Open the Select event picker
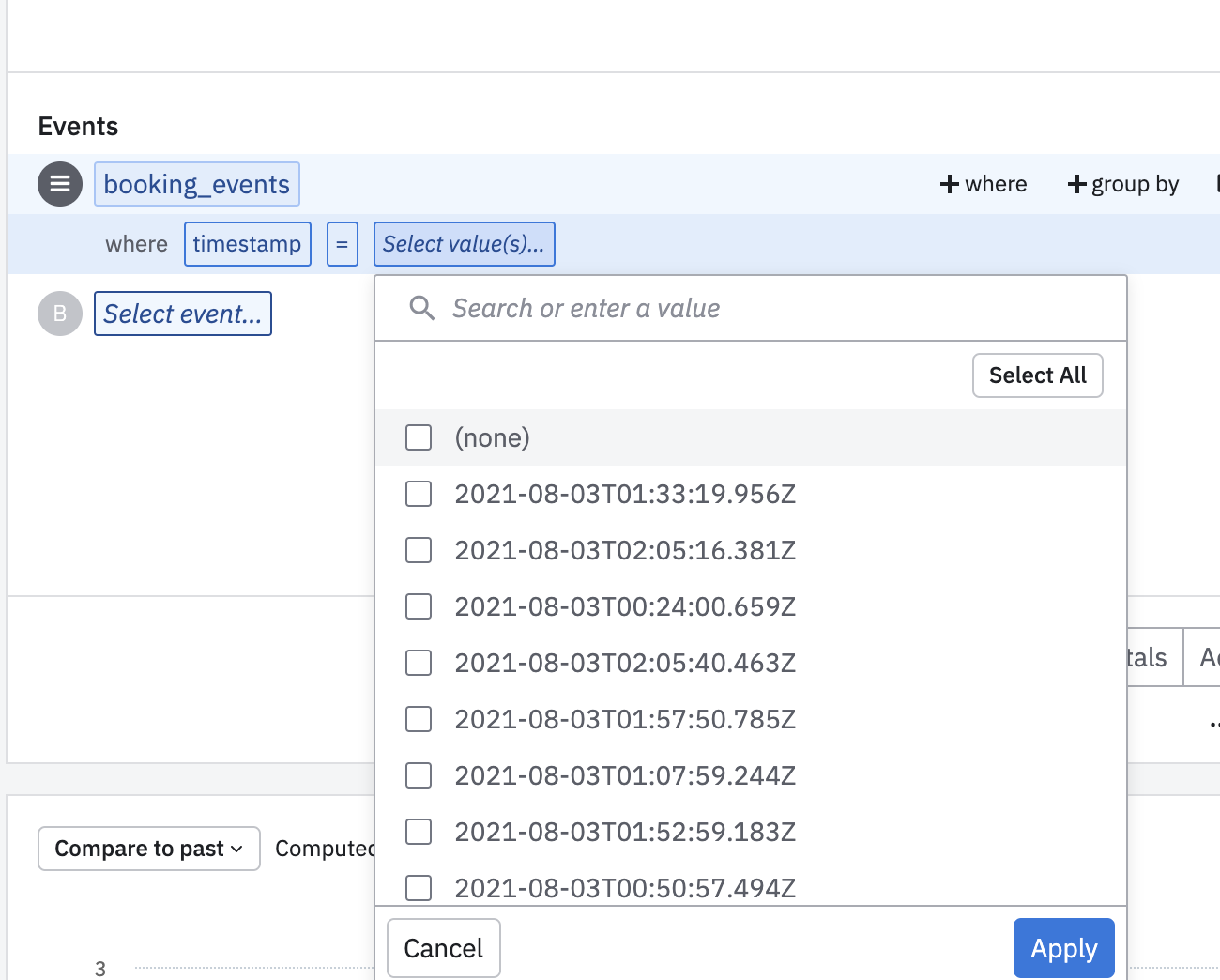The width and height of the screenshot is (1220, 980). [183, 314]
